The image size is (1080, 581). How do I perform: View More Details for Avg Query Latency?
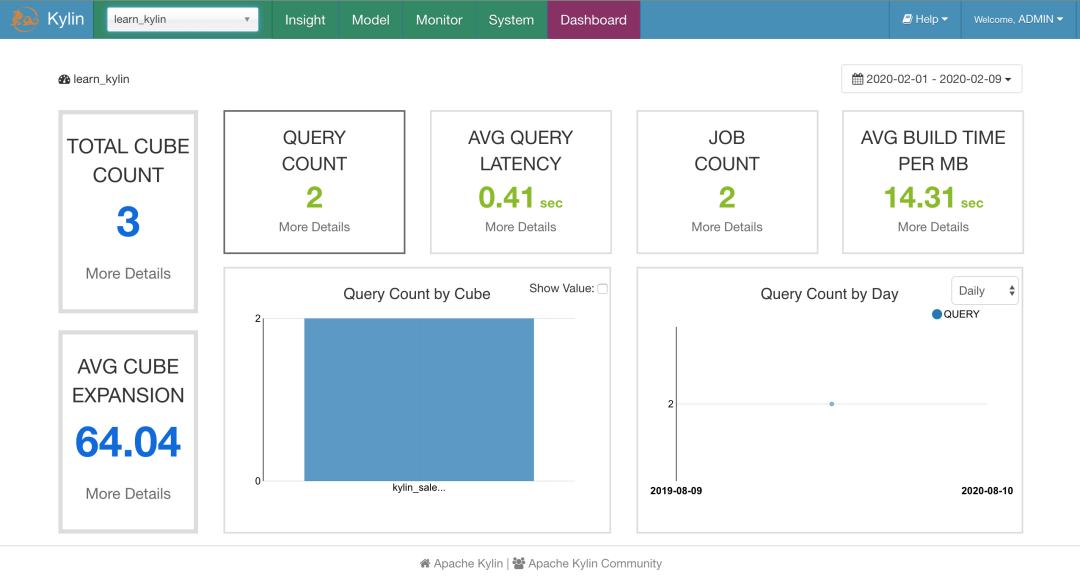pos(521,226)
